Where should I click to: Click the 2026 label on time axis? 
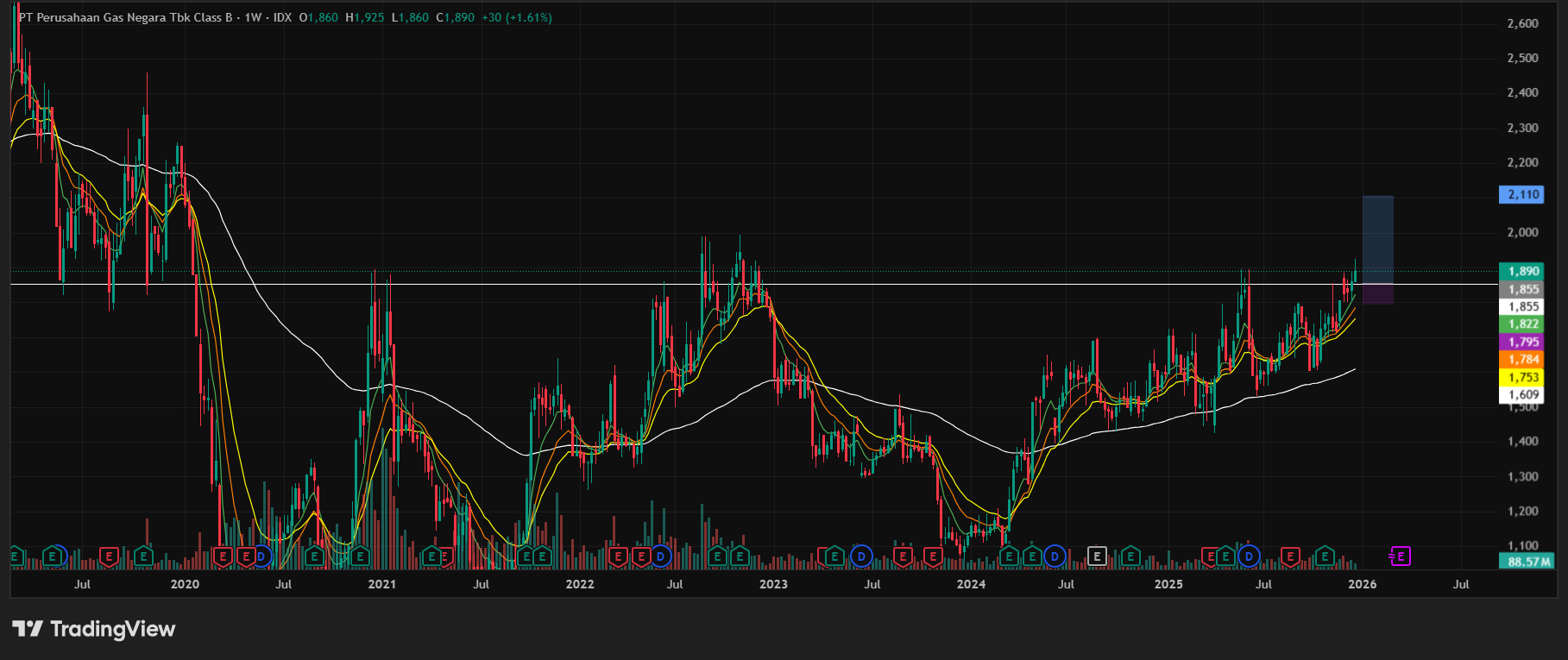[1362, 584]
